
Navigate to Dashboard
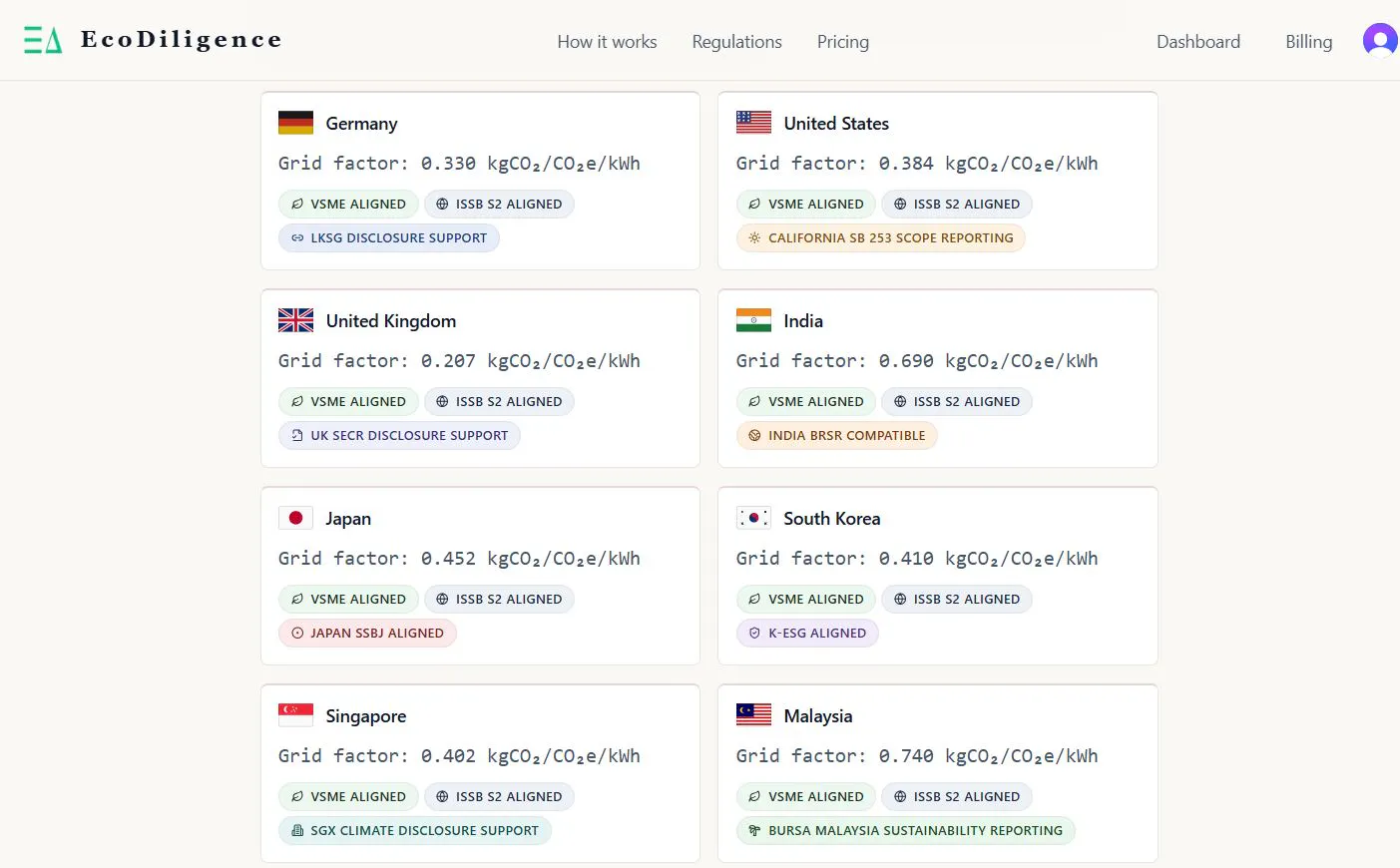[x=1198, y=42]
